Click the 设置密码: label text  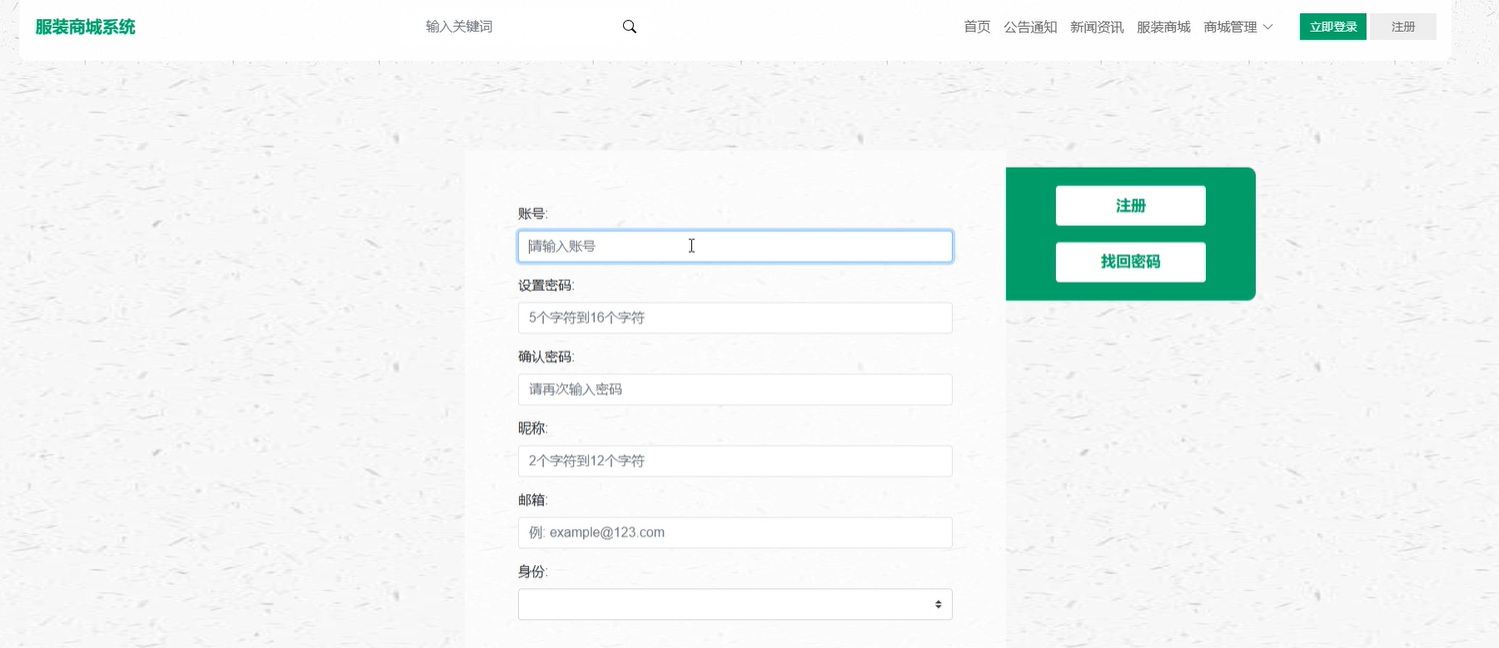point(546,285)
